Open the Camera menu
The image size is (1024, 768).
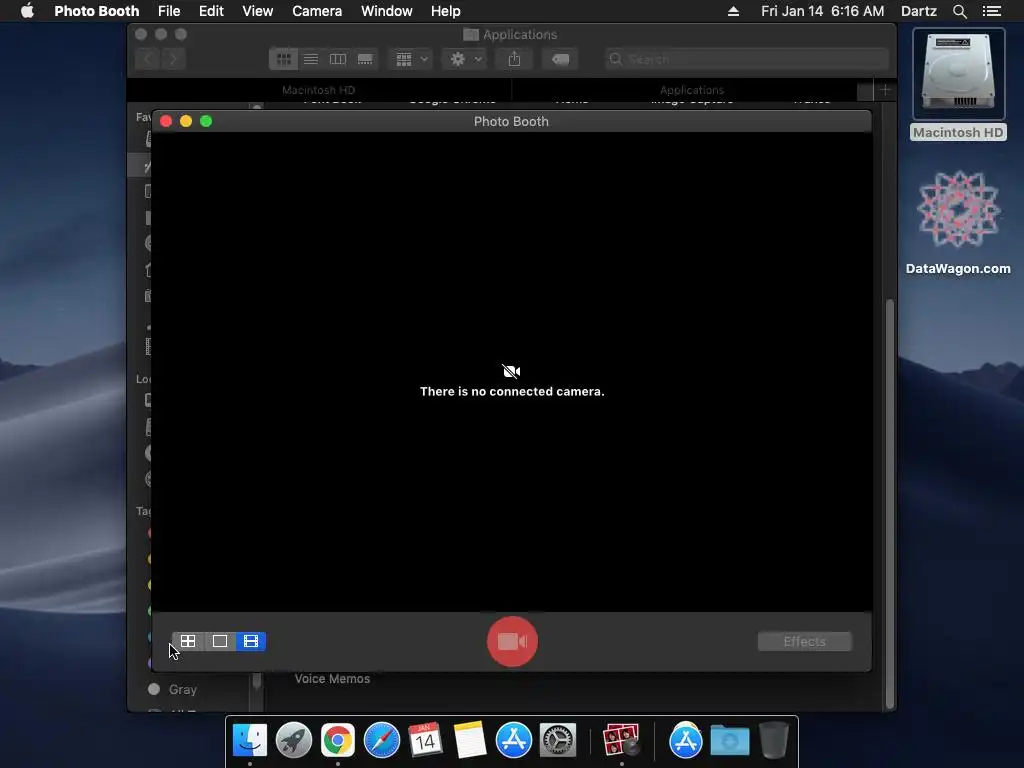pos(317,11)
